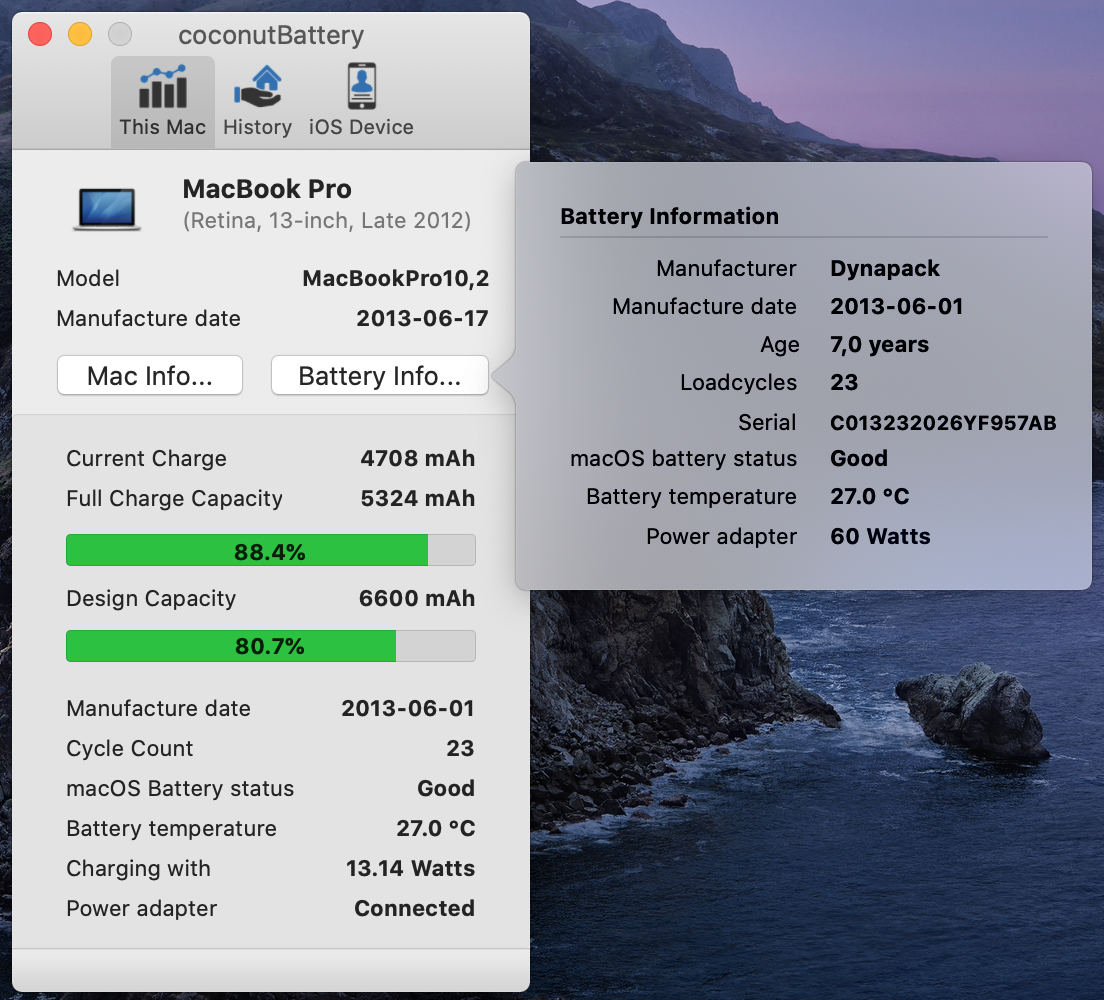The image size is (1104, 1000).
Task: Click the MacBook Pro model heading
Action: [x=267, y=189]
